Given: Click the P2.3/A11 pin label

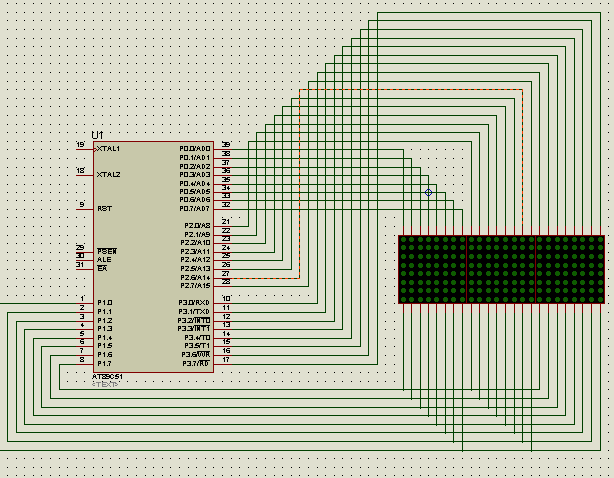Looking at the screenshot, I should point(195,252).
